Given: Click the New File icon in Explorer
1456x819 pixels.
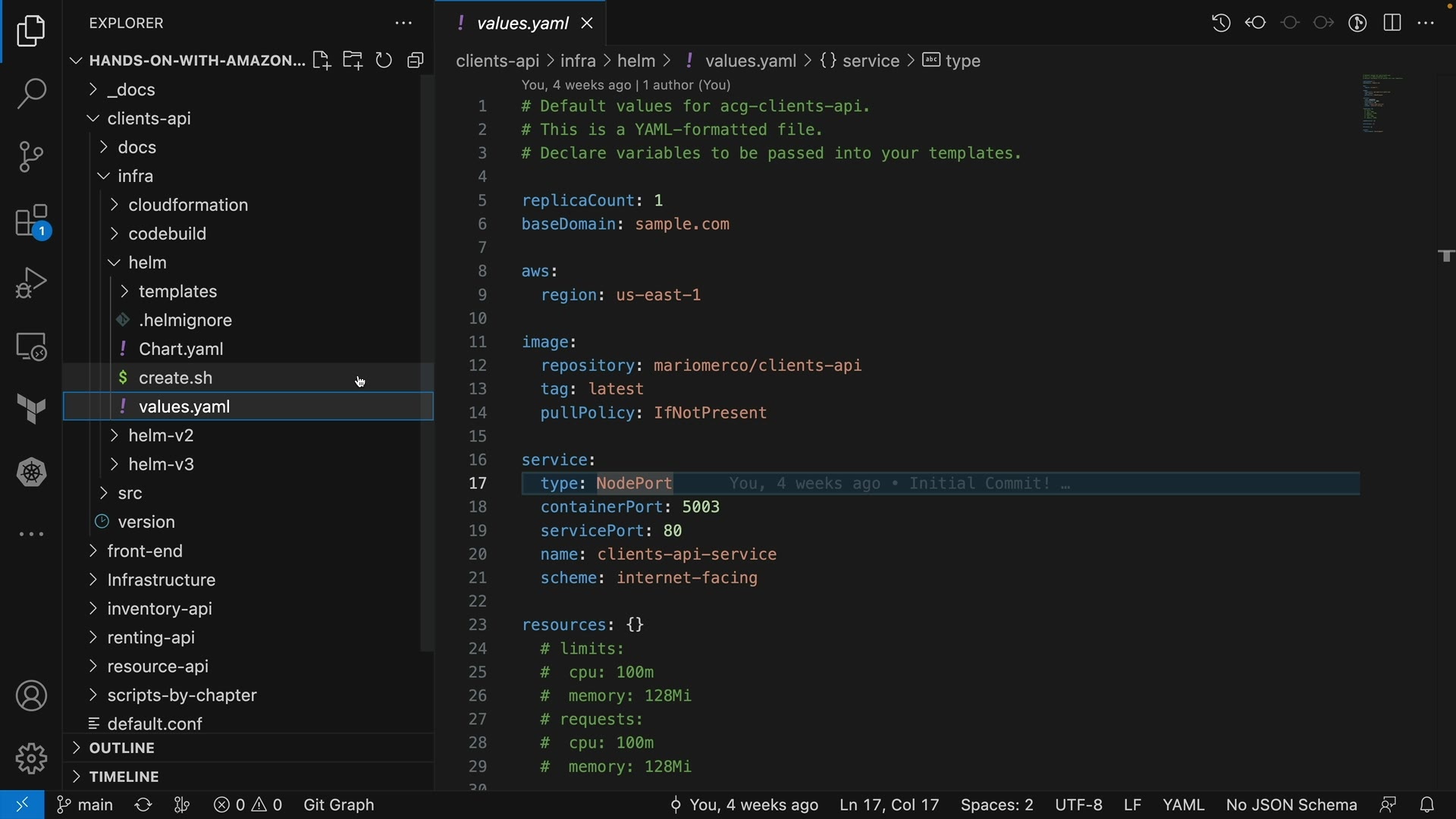Looking at the screenshot, I should 322,61.
